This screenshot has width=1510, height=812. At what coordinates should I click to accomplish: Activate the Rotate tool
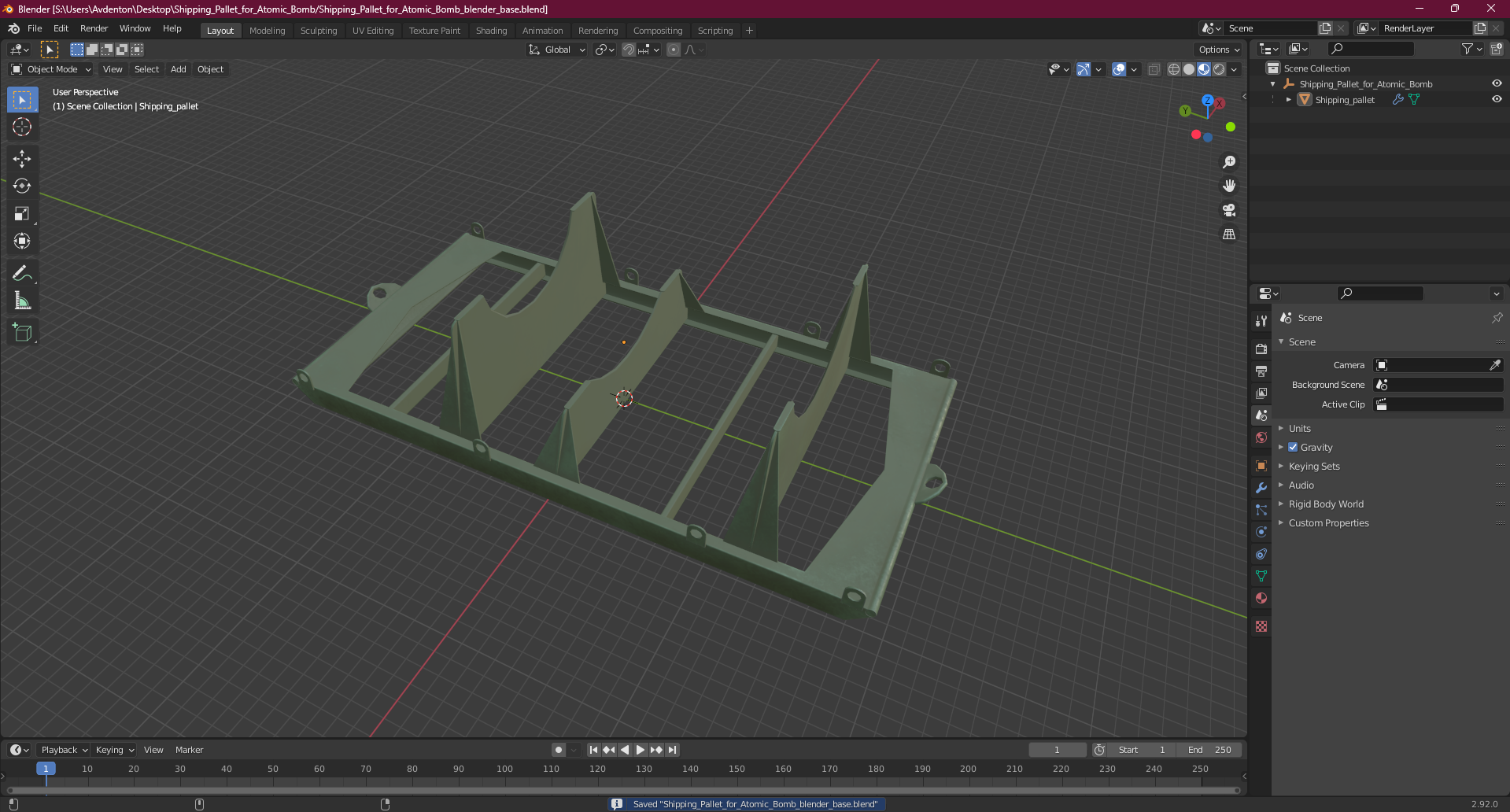pos(22,186)
